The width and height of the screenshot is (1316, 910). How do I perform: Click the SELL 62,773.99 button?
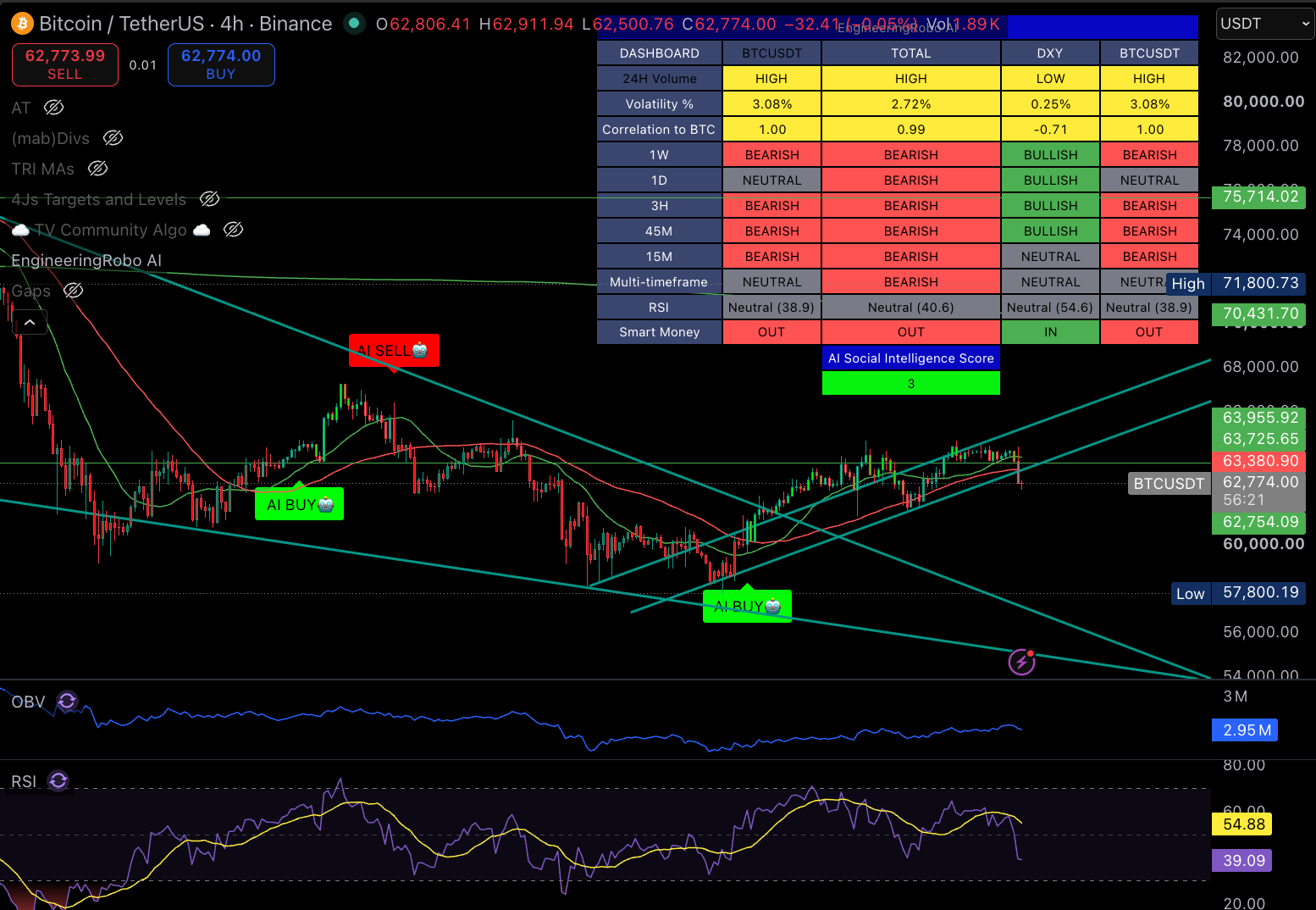point(65,64)
